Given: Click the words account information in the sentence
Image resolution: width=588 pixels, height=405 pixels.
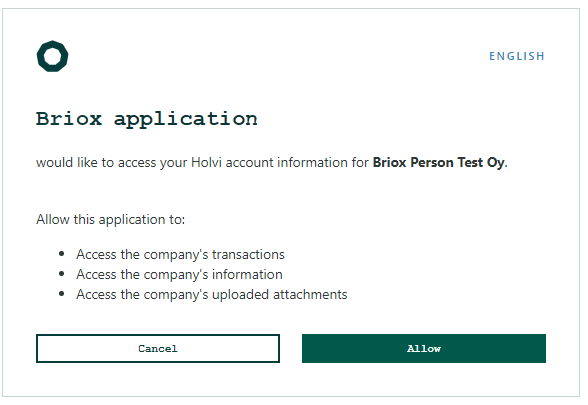Looking at the screenshot, I should [x=286, y=162].
